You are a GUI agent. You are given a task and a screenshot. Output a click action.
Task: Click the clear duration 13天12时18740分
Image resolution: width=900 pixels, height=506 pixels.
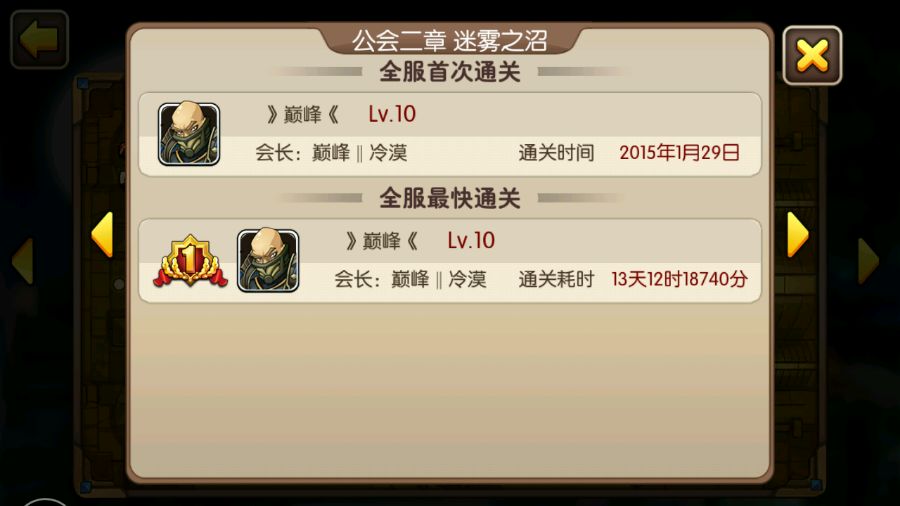click(x=680, y=279)
